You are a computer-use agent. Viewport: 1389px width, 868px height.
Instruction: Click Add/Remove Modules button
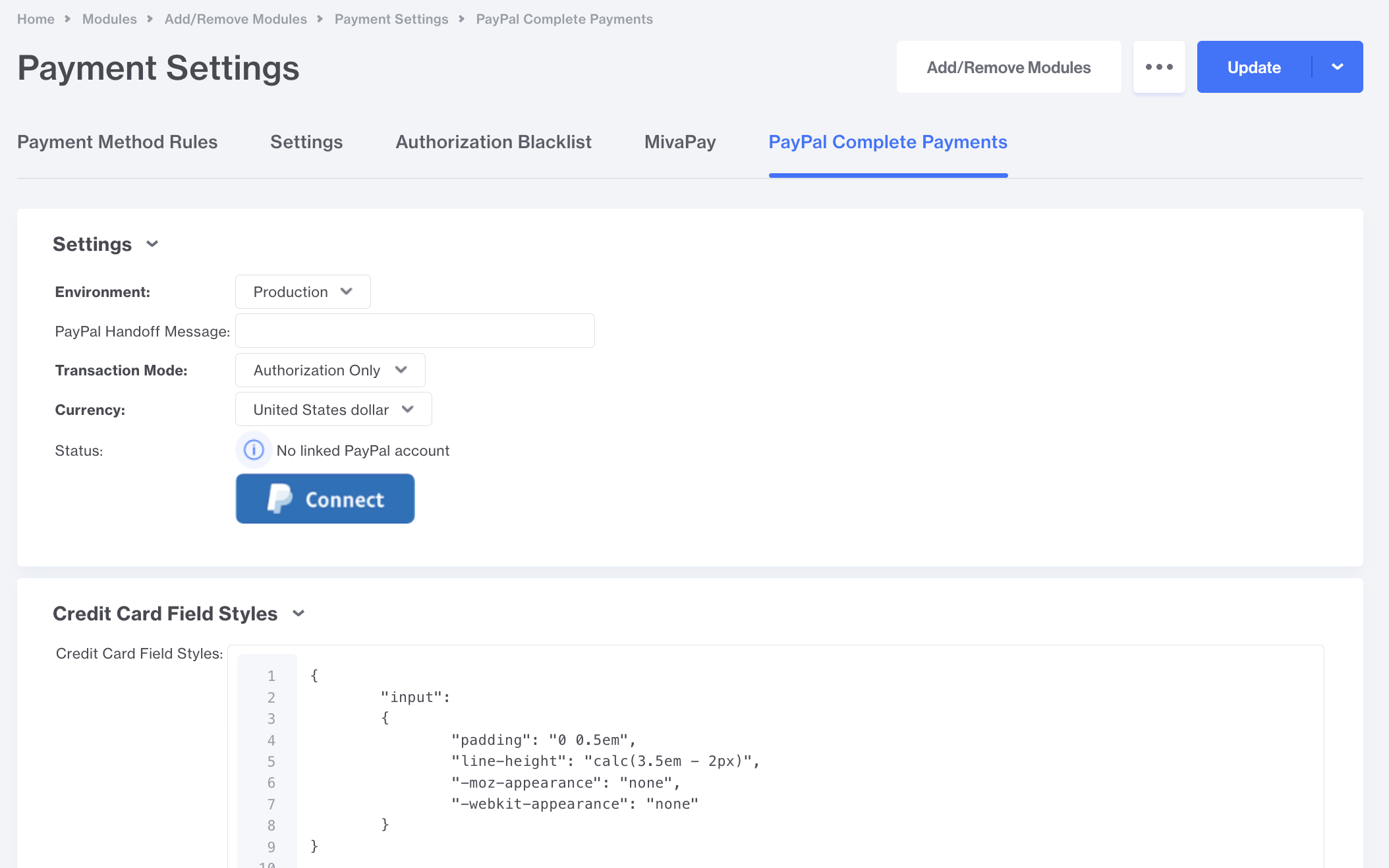(x=1009, y=67)
